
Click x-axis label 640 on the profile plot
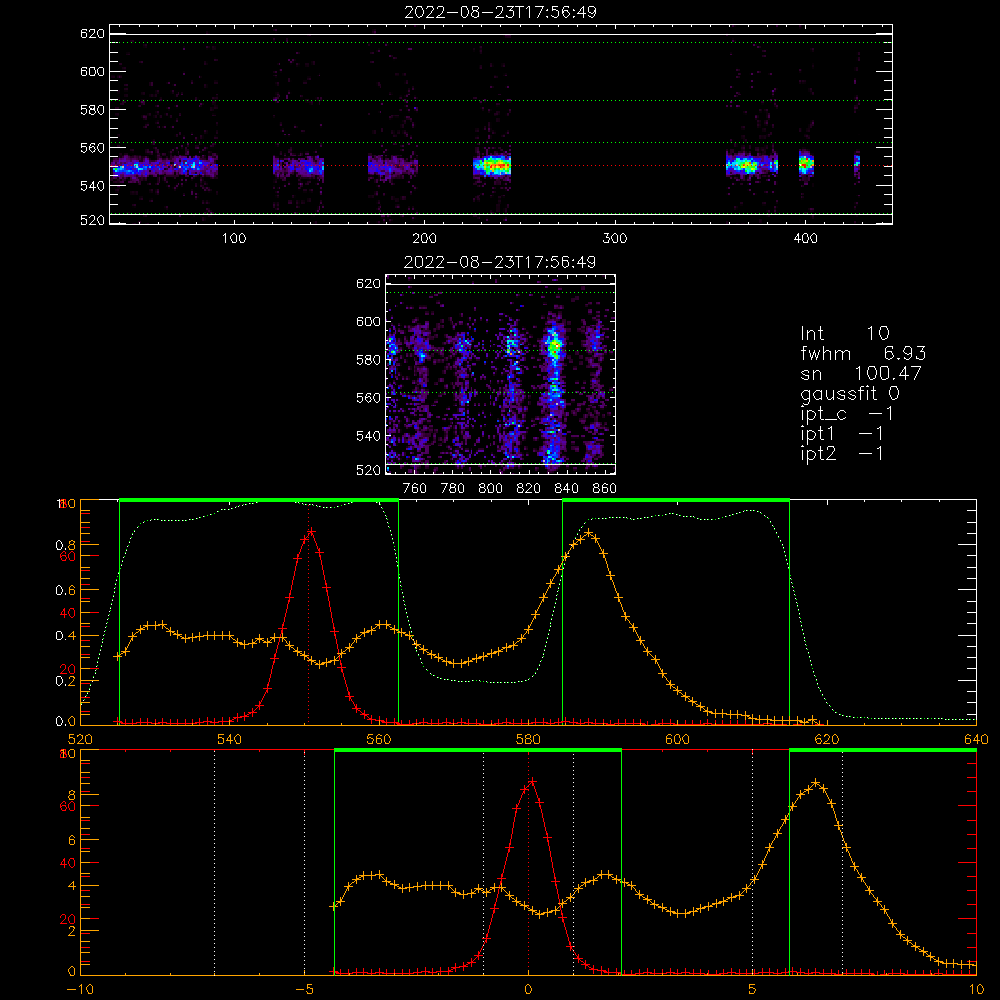click(976, 739)
